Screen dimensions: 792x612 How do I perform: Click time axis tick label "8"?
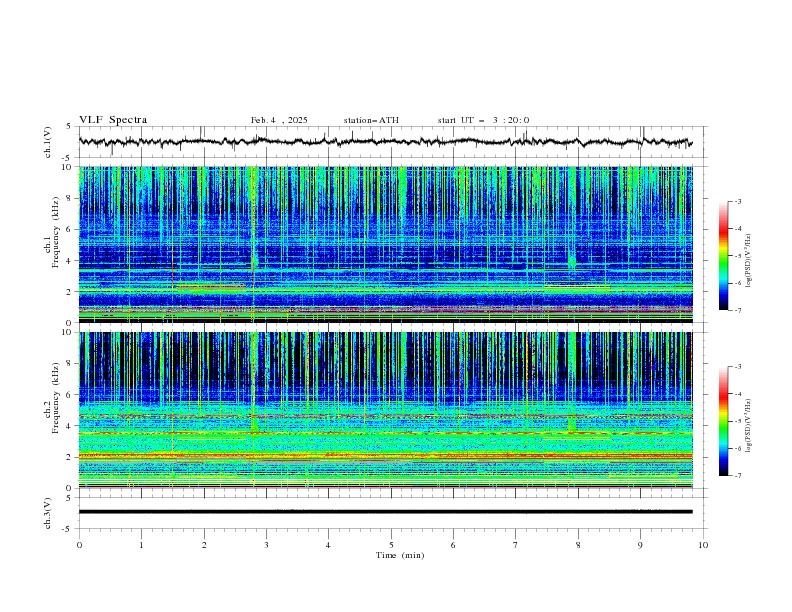tap(578, 545)
